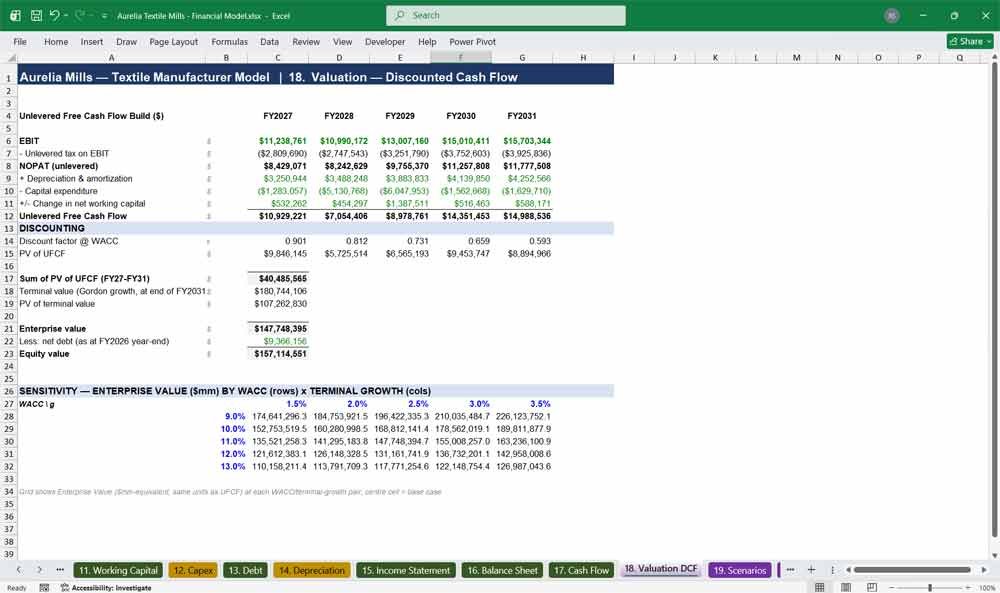Open the Data ribbon tab

(269, 41)
